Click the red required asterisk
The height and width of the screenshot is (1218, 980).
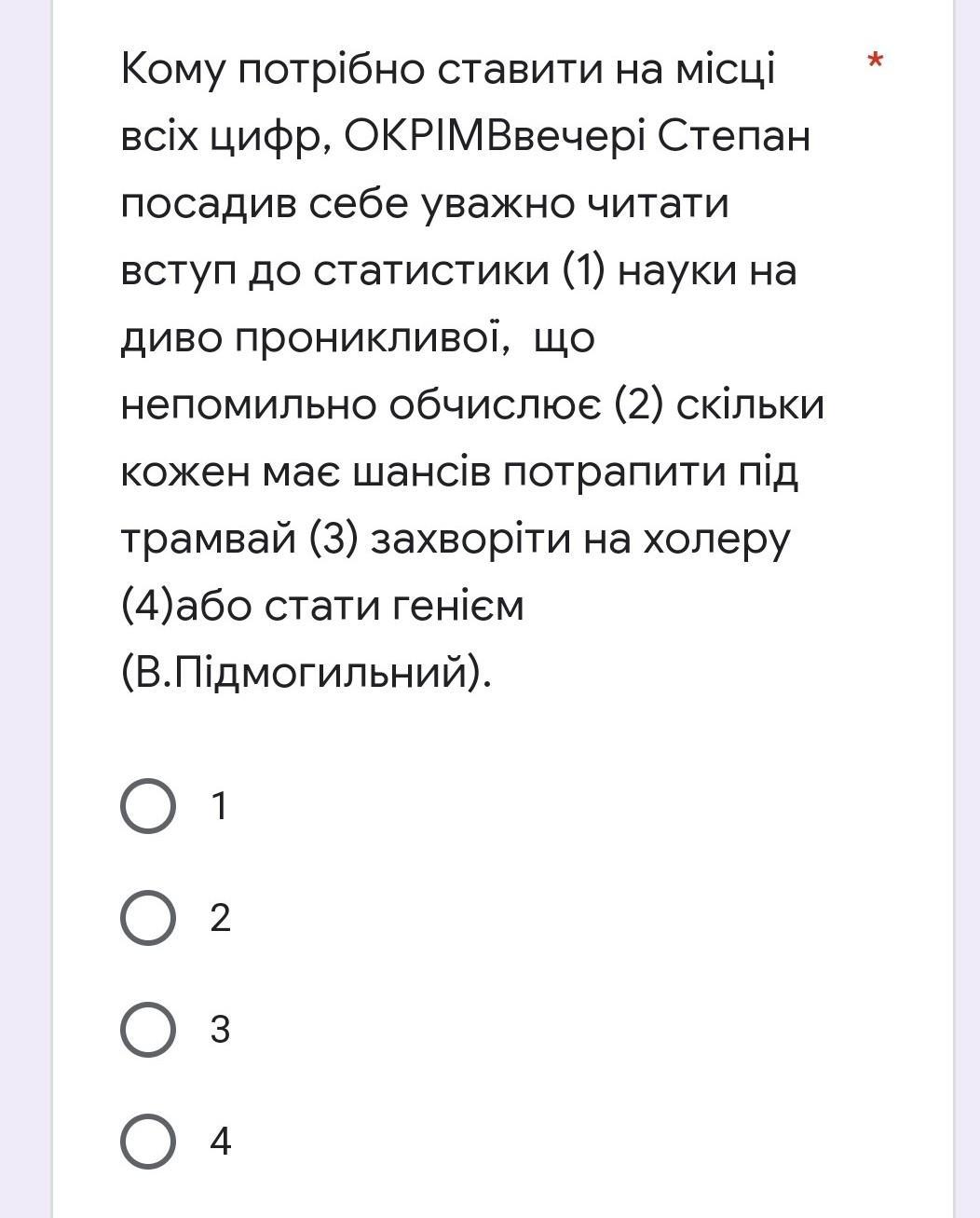[x=875, y=62]
